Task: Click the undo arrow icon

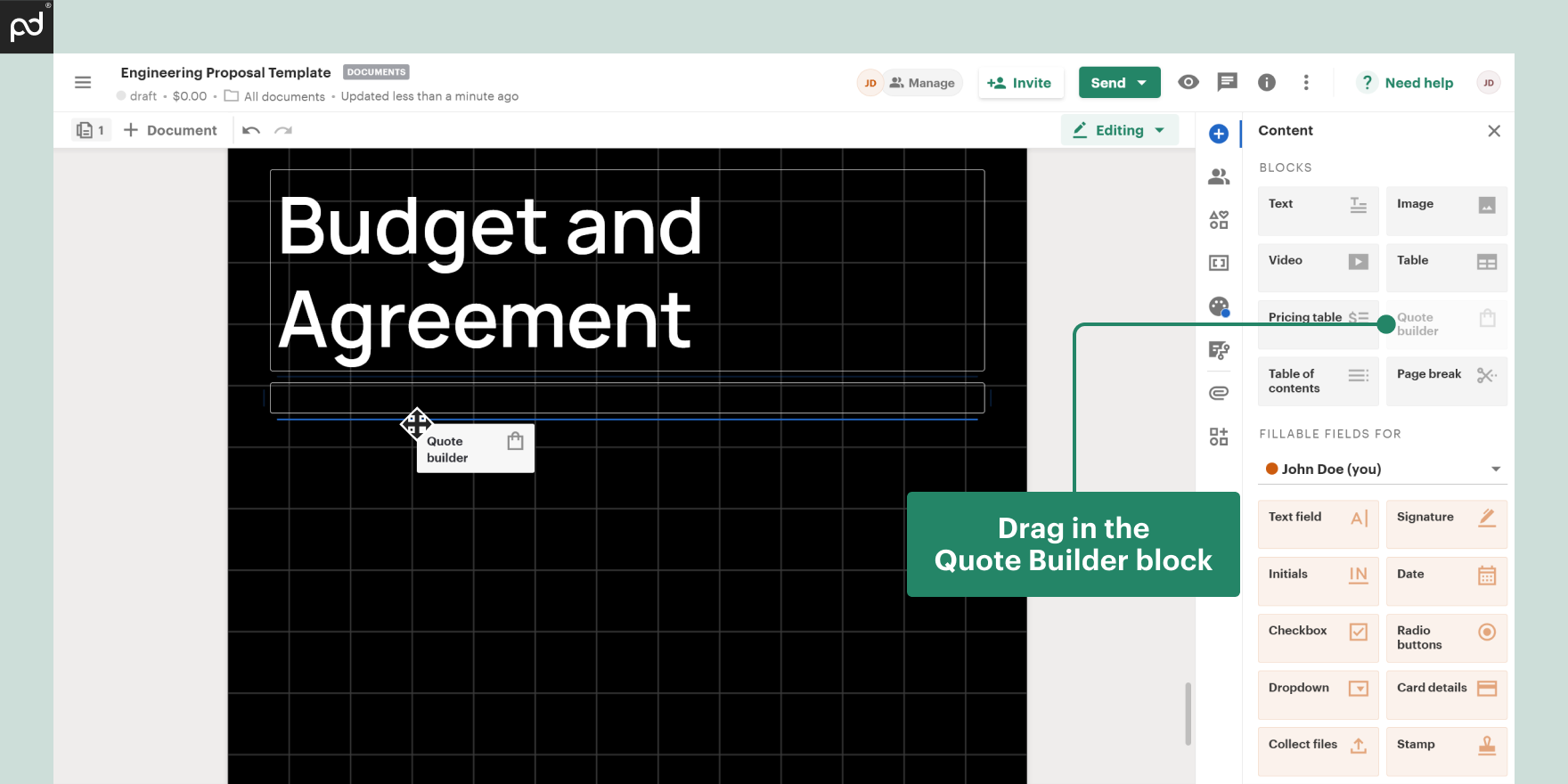Action: pyautogui.click(x=251, y=131)
